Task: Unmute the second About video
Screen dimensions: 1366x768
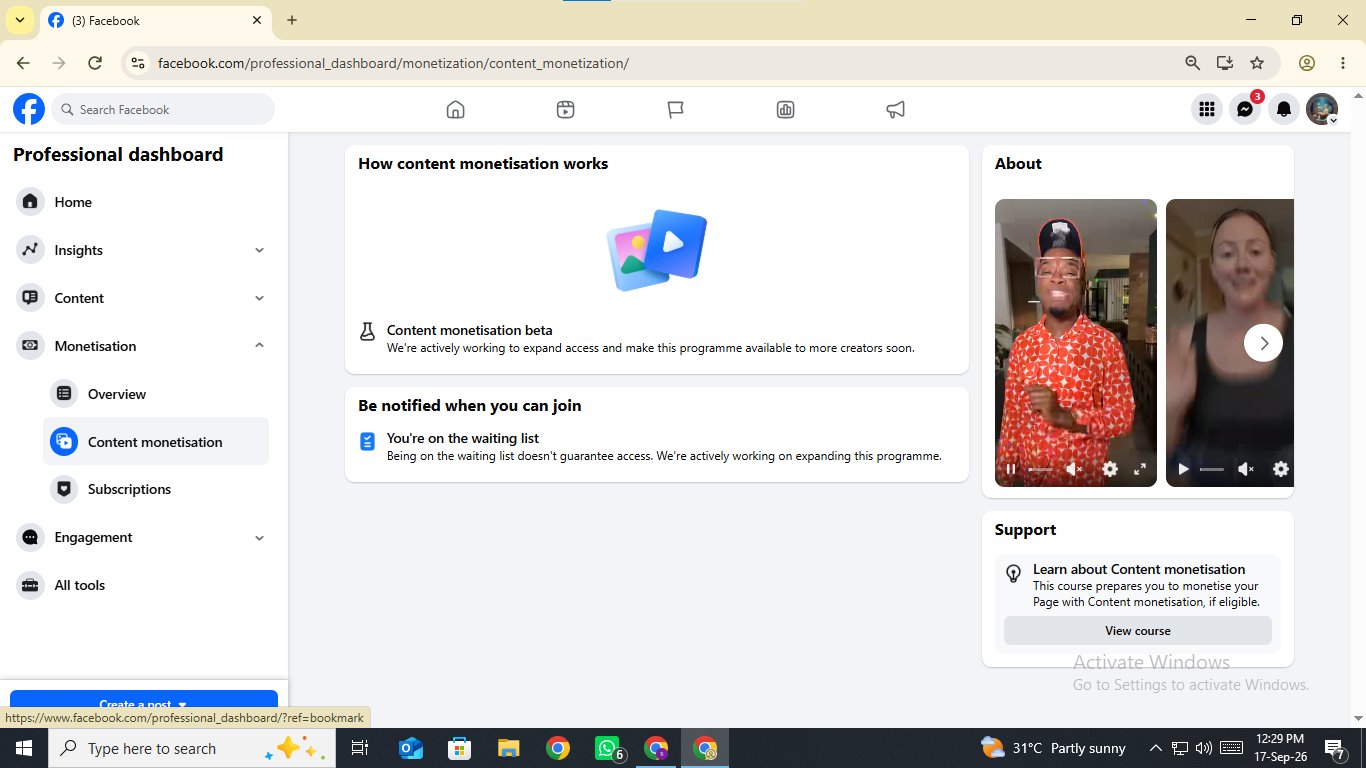Action: coord(1246,469)
